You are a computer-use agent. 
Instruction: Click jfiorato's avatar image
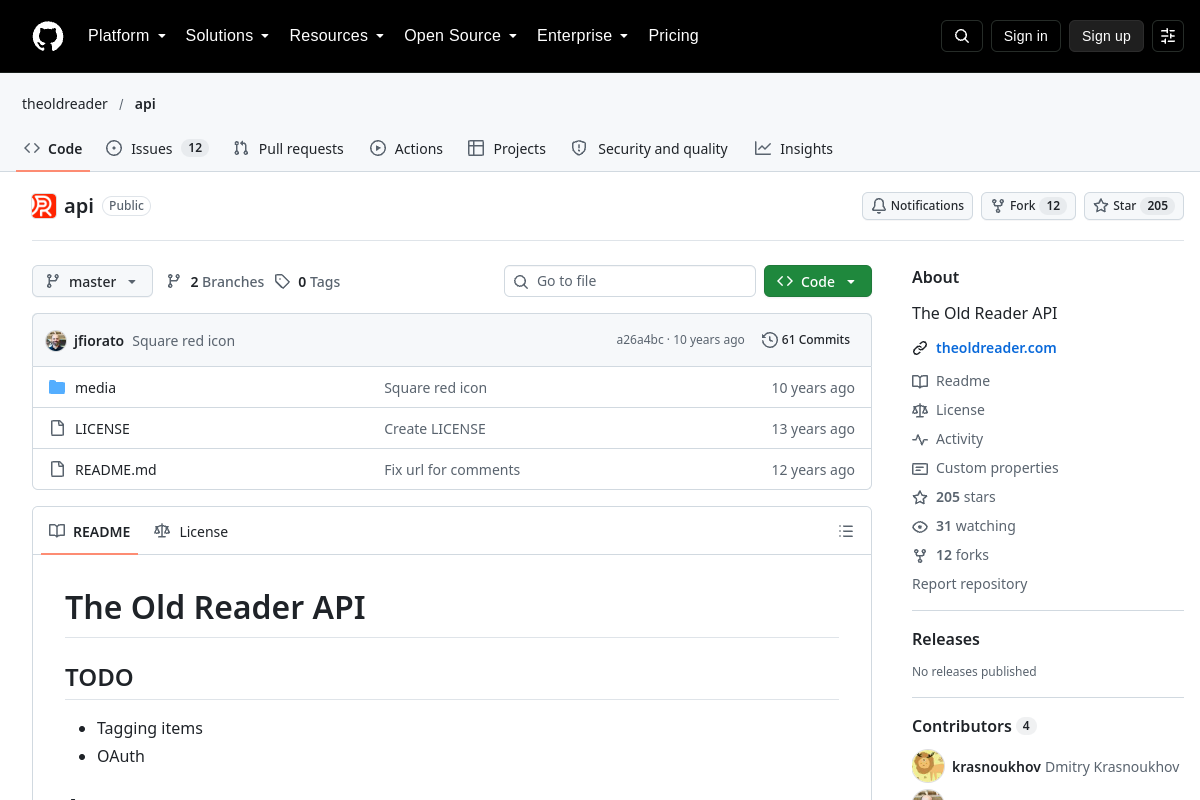pos(56,341)
